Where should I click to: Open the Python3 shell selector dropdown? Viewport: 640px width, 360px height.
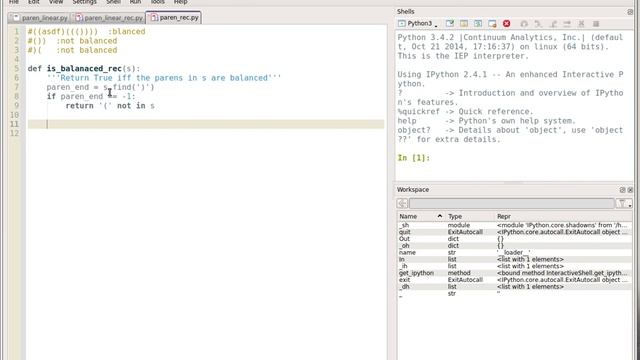[x=418, y=24]
